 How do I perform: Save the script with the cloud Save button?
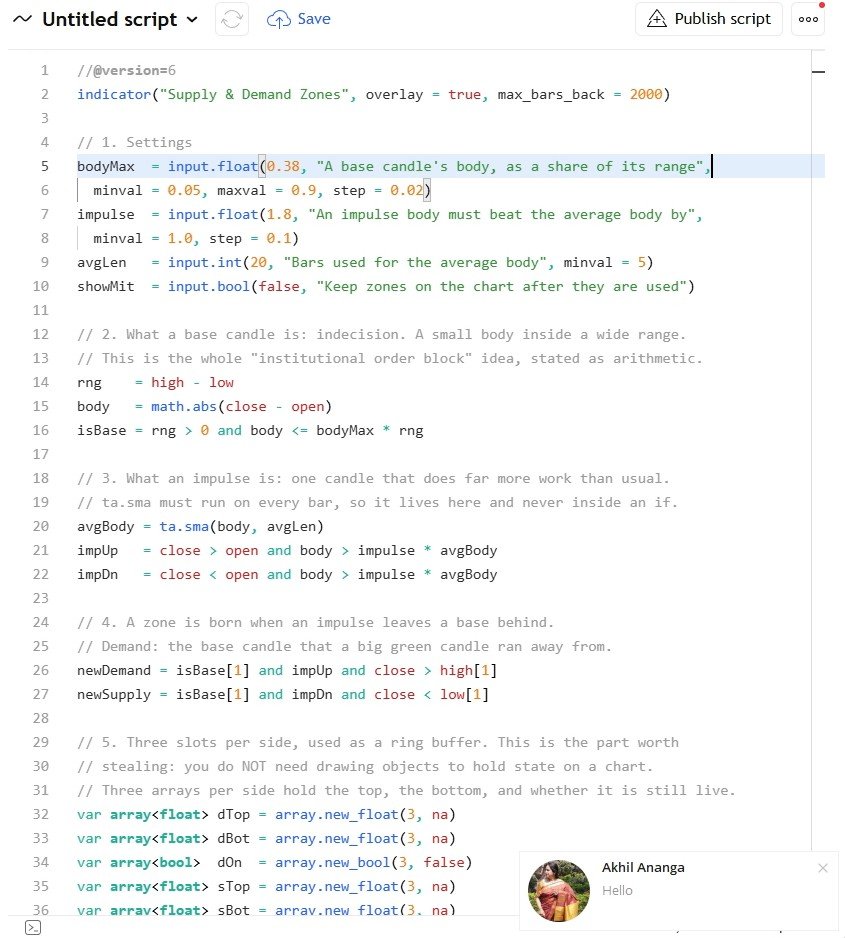[298, 19]
